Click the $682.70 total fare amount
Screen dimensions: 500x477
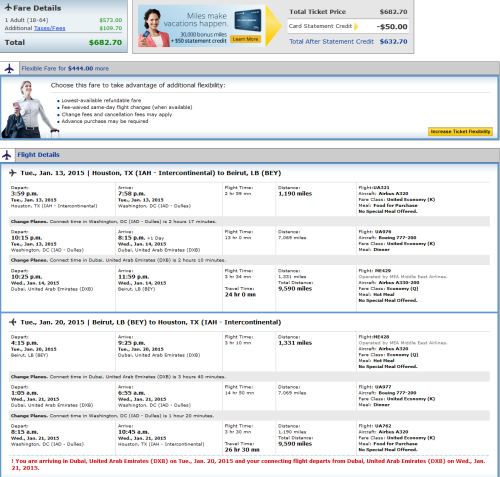[105, 42]
